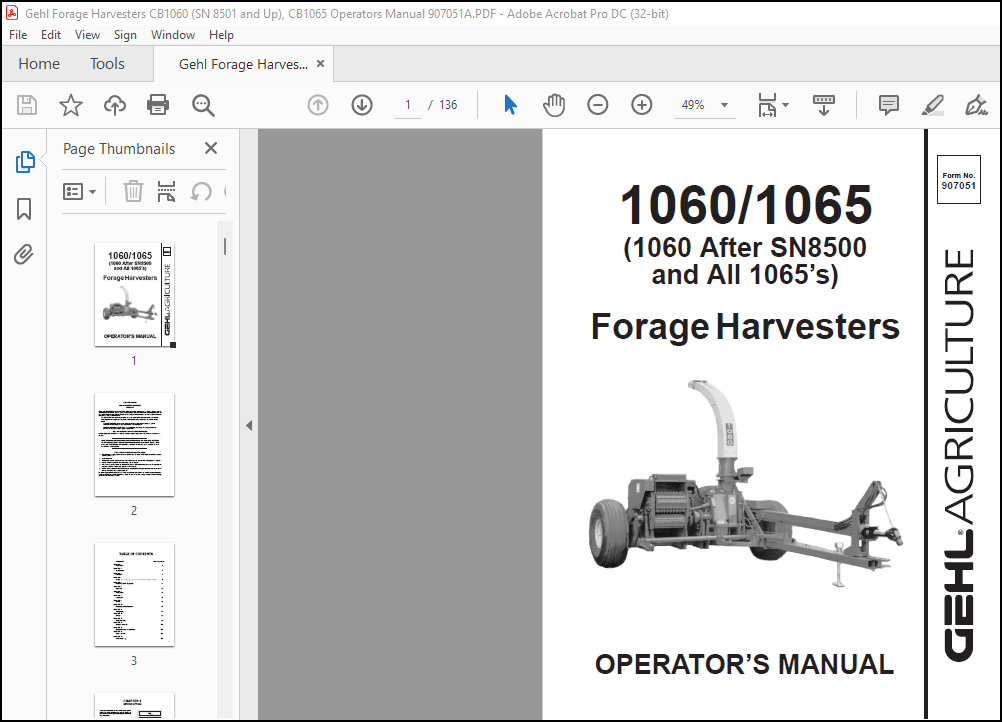Select page 1 thumbnail
This screenshot has width=1002, height=722.
pyautogui.click(x=134, y=295)
